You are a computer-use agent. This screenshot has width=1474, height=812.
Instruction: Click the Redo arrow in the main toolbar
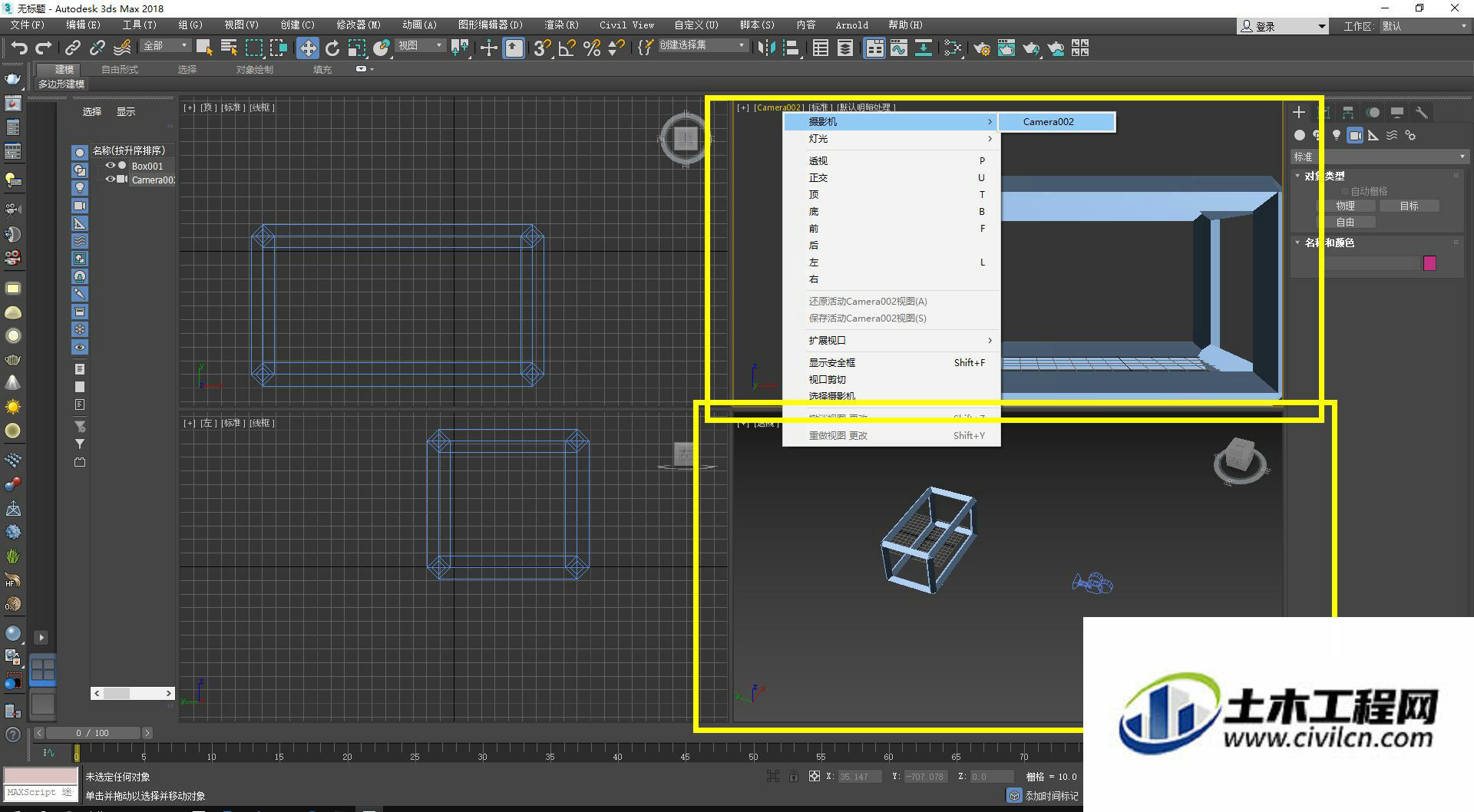(x=44, y=48)
